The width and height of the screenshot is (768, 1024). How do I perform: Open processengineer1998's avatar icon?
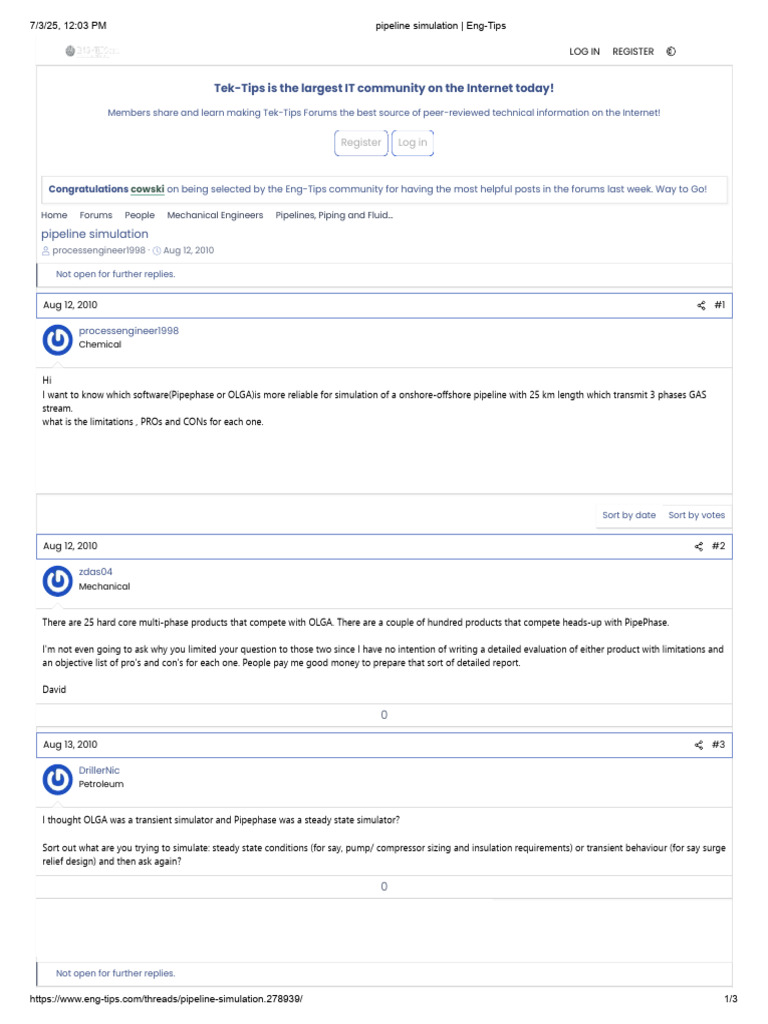pyautogui.click(x=58, y=341)
